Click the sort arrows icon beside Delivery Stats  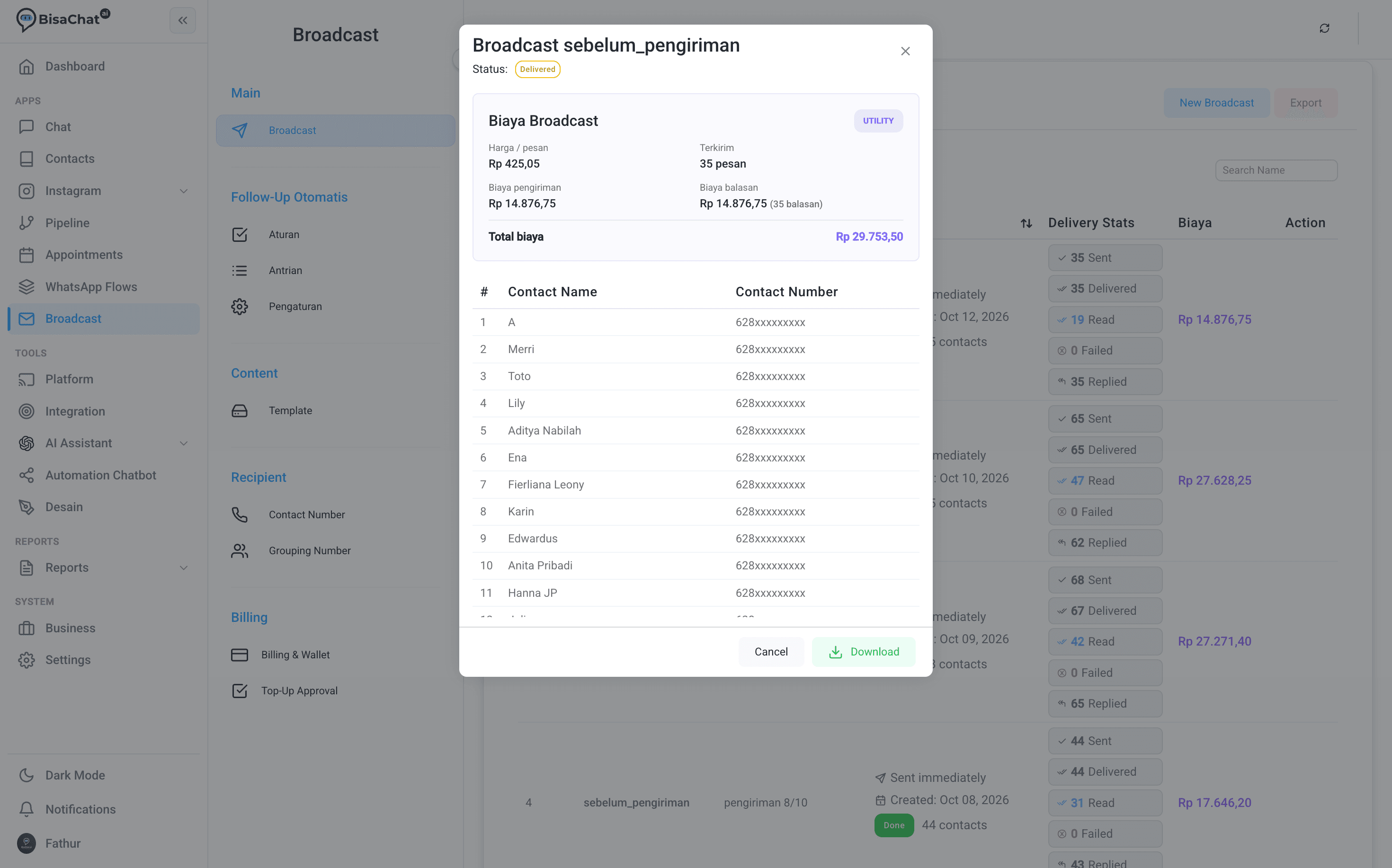point(1026,223)
